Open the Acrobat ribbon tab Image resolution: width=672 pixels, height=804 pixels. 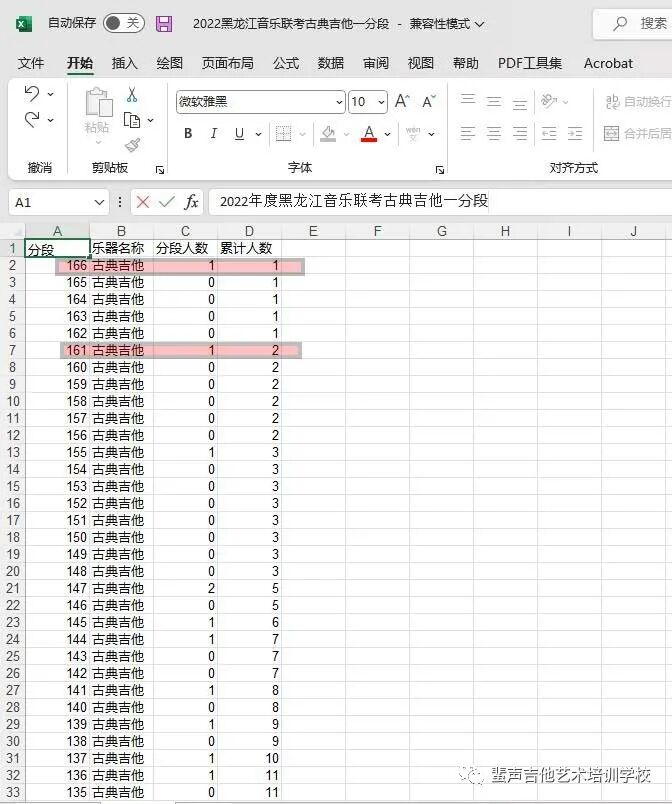[608, 63]
